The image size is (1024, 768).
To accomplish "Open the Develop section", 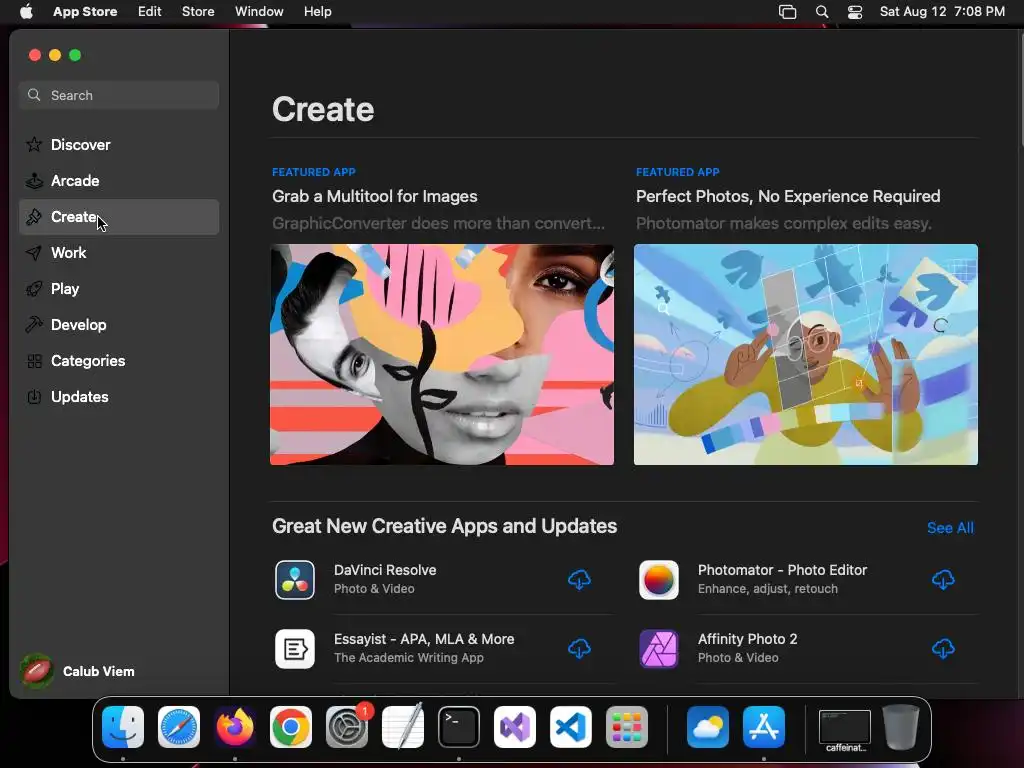I will pyautogui.click(x=119, y=325).
